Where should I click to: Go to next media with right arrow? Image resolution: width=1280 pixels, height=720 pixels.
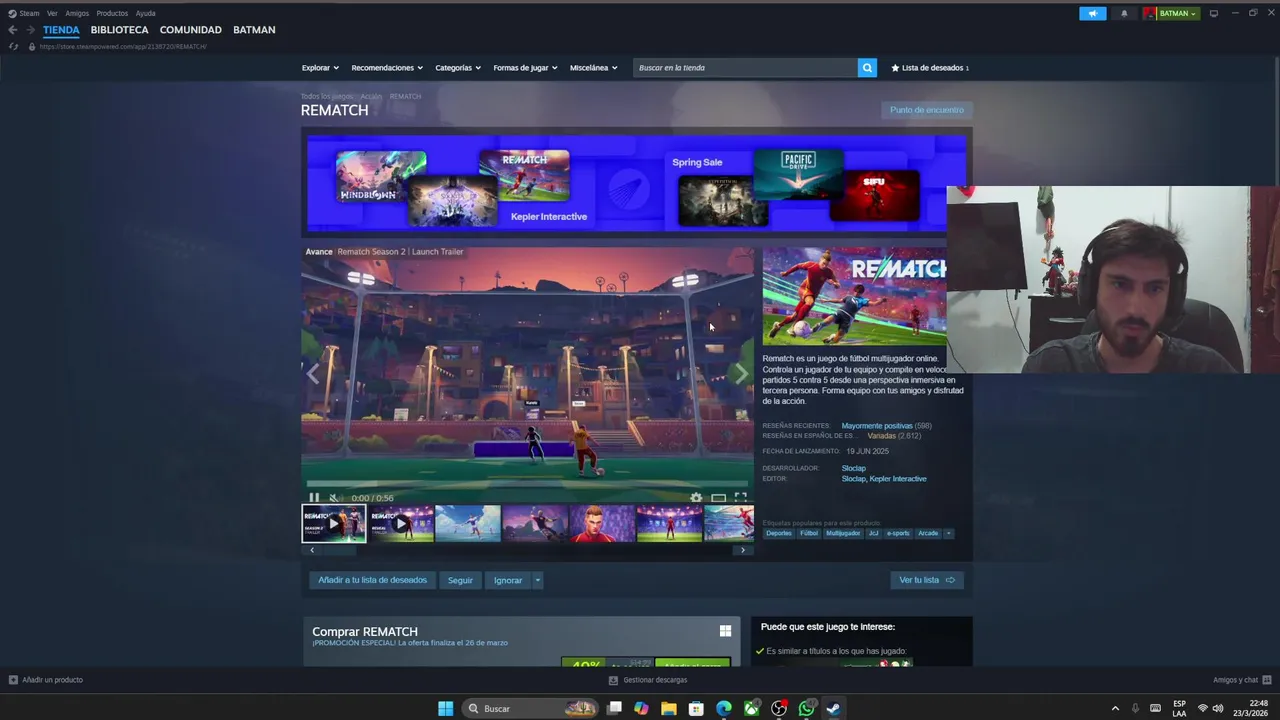coord(741,374)
